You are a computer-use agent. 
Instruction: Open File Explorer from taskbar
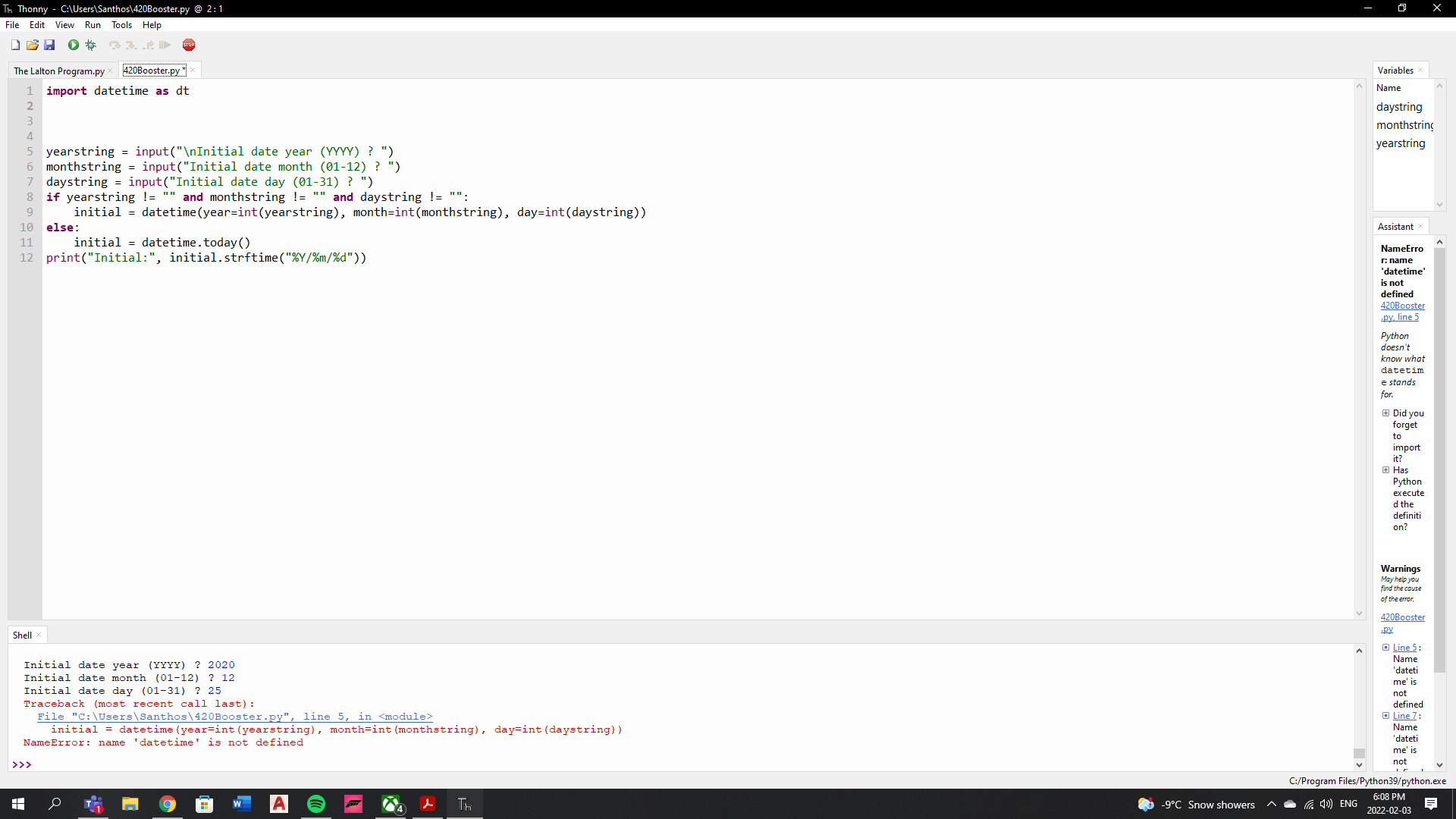pyautogui.click(x=130, y=804)
